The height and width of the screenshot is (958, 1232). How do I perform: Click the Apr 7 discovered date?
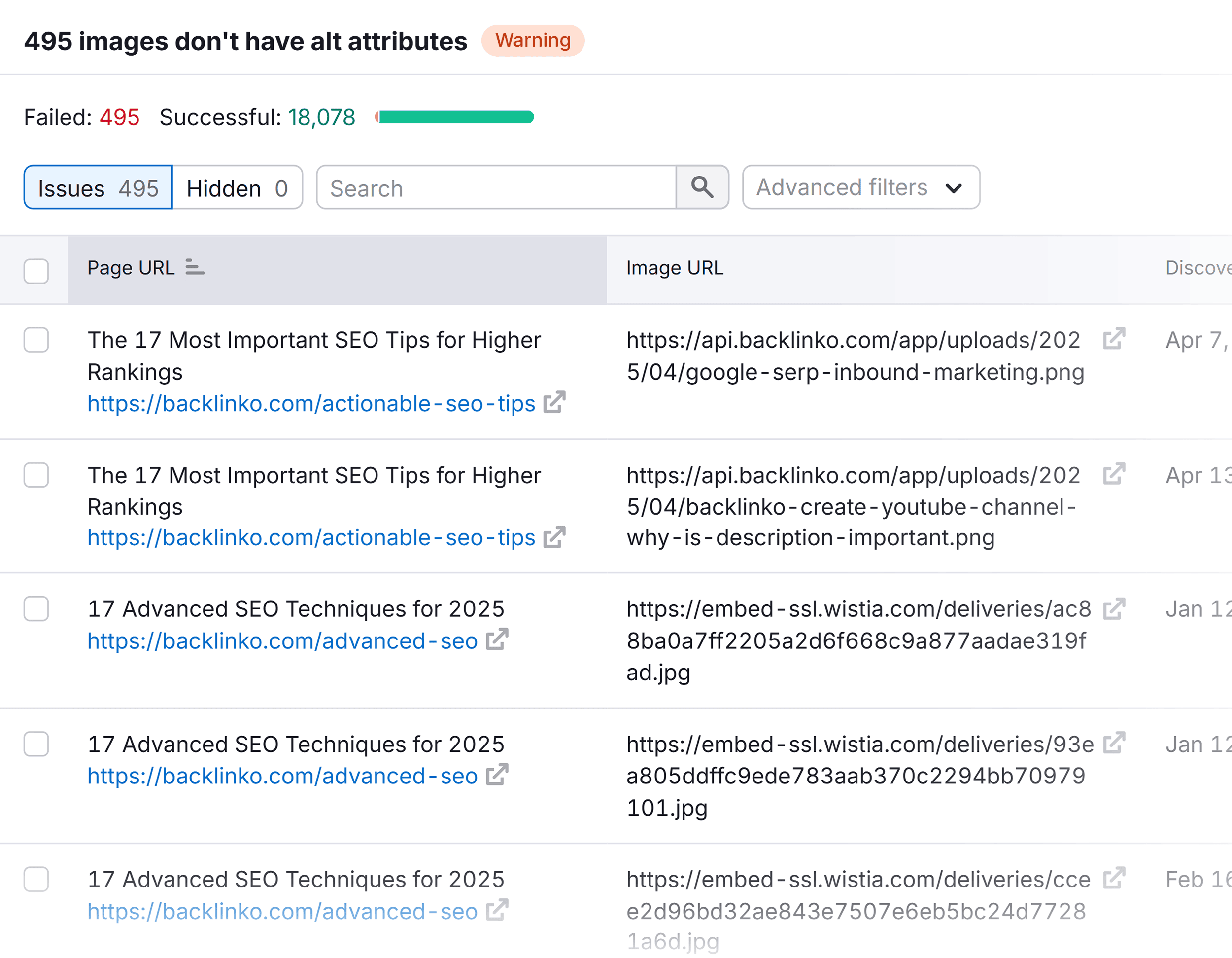click(1197, 340)
